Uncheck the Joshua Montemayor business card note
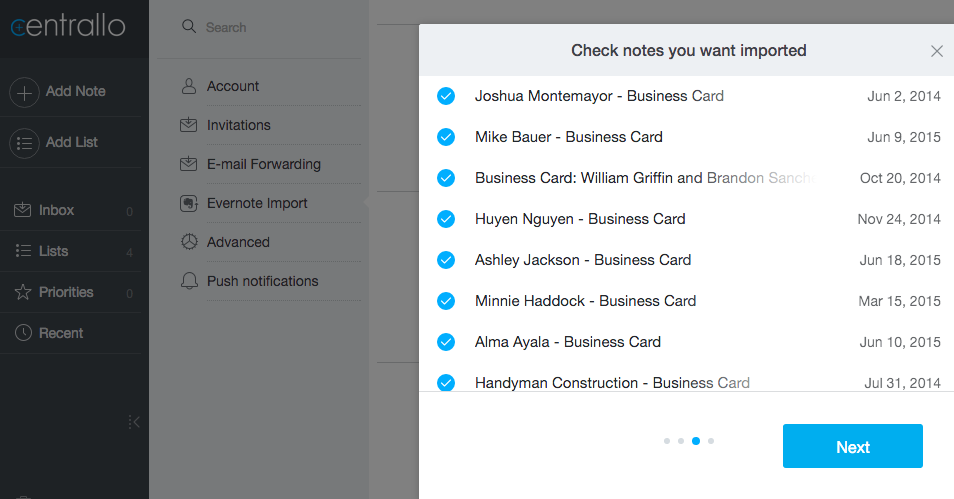This screenshot has width=954, height=499. [x=446, y=96]
